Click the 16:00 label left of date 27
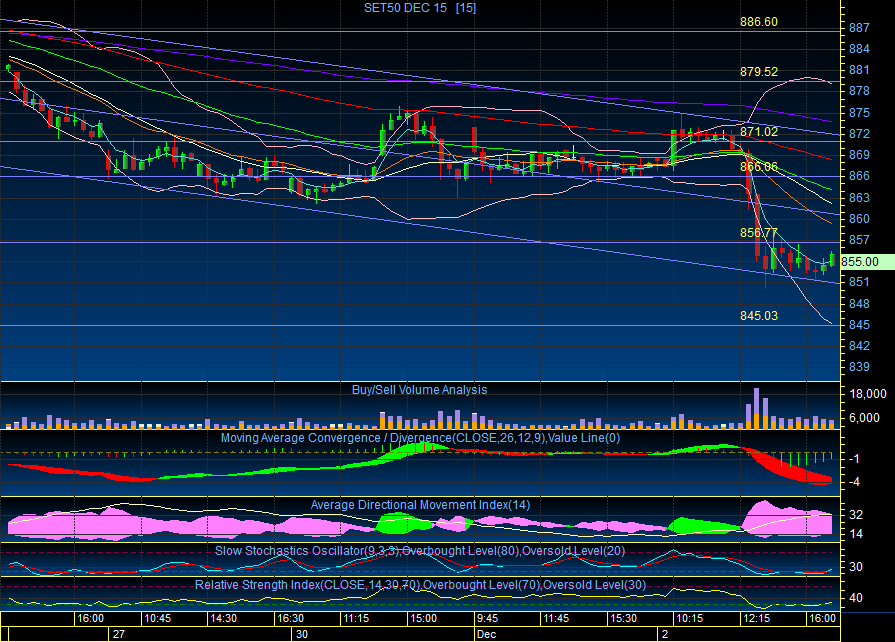The image size is (895, 642). (91, 618)
